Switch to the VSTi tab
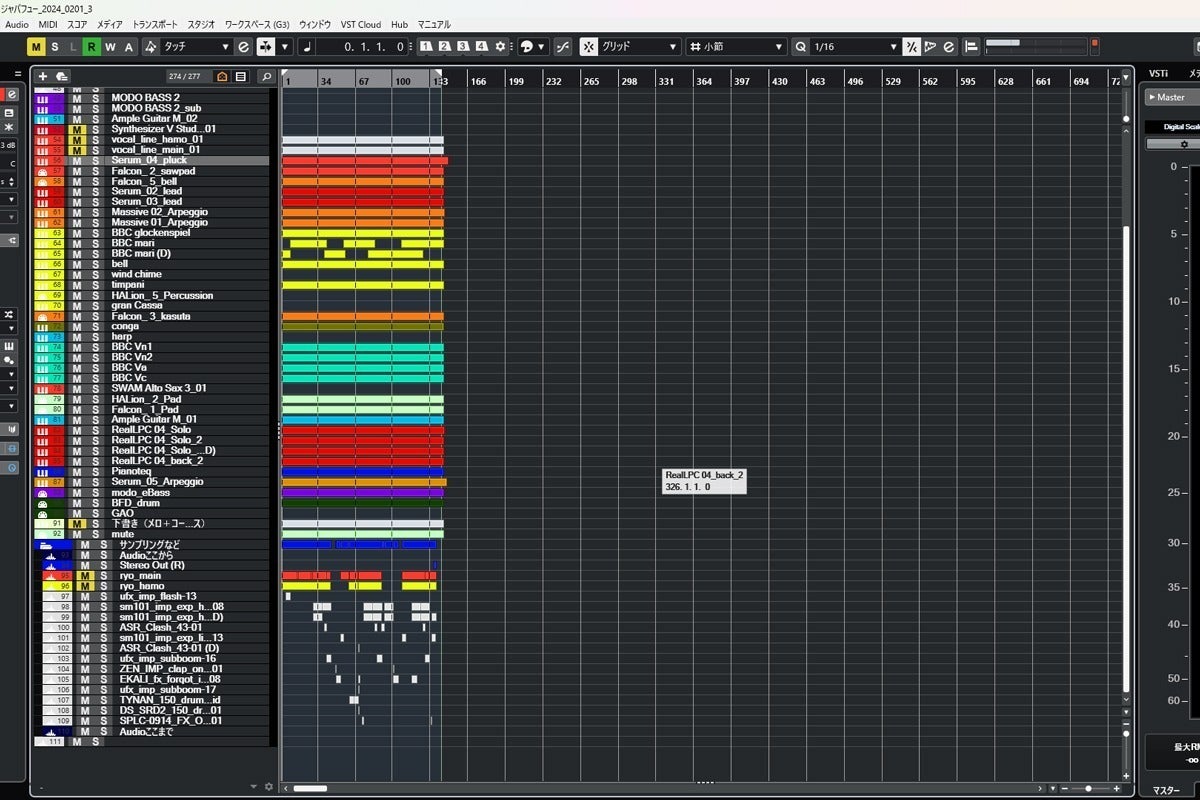Screen dimensions: 1200x800 point(1158,74)
